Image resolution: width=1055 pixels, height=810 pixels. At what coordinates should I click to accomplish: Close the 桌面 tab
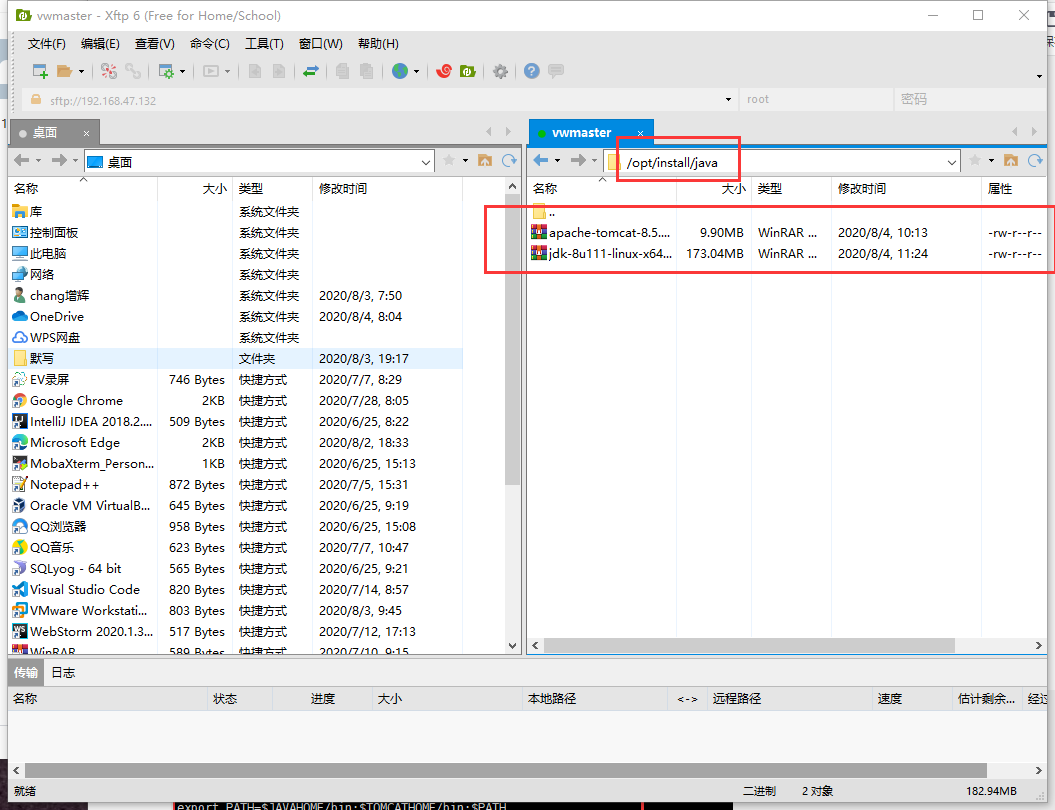tap(86, 133)
